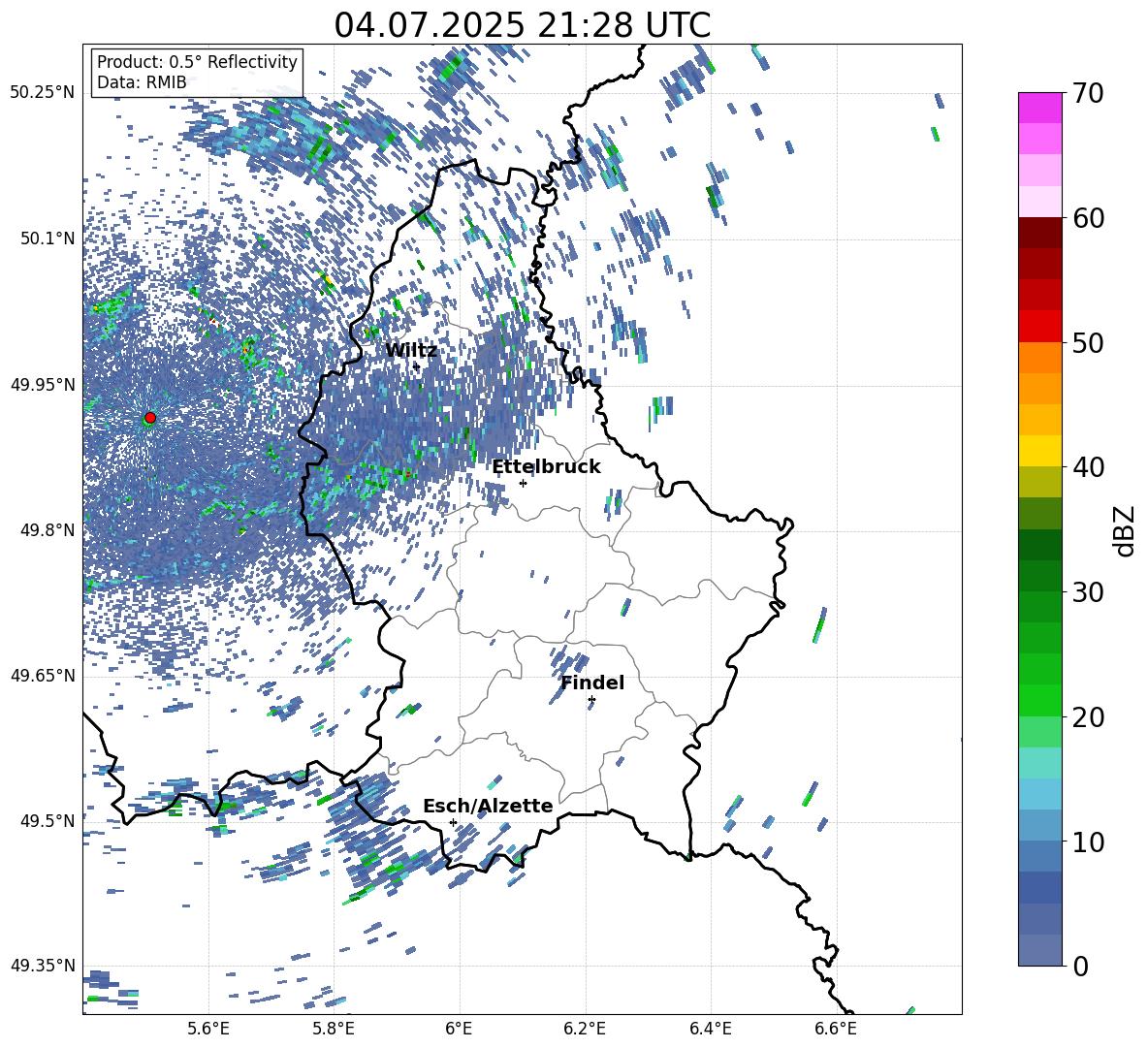Click the 40 colorbar tick value
This screenshot has height=1048, width=1148.
pyautogui.click(x=1088, y=467)
